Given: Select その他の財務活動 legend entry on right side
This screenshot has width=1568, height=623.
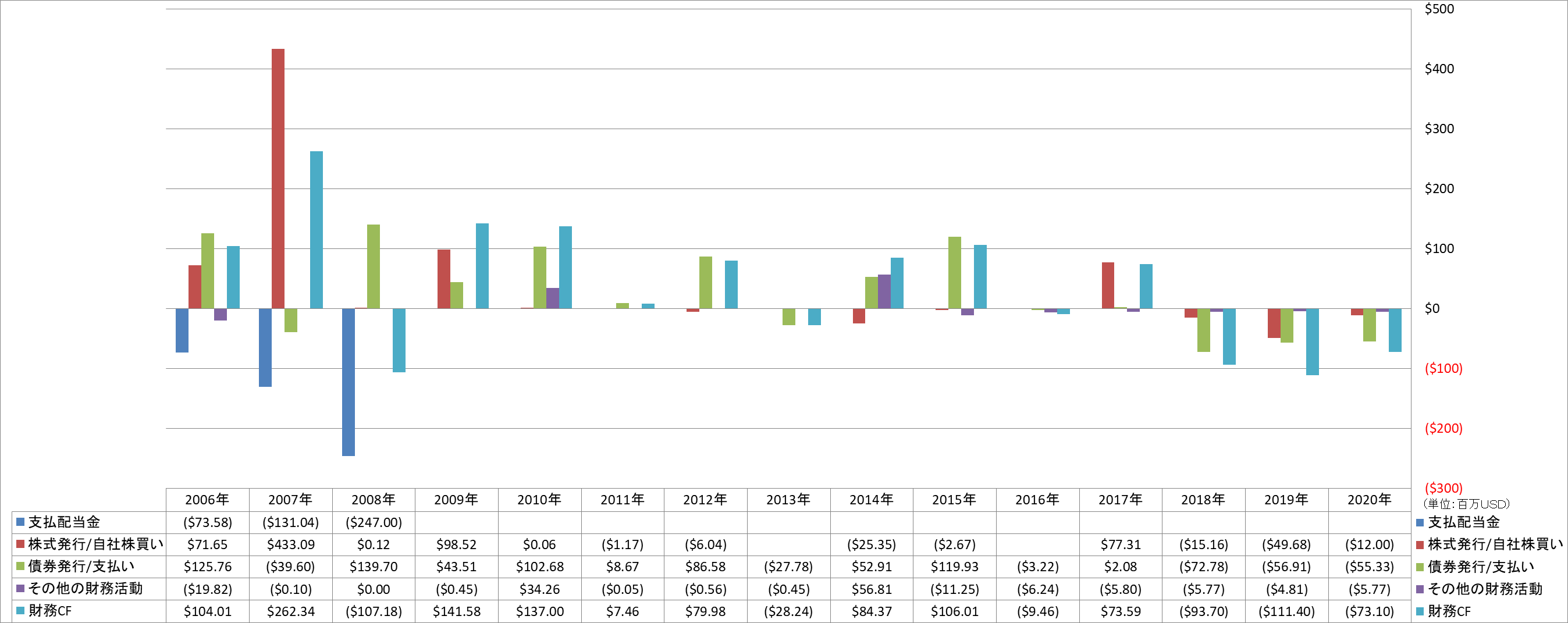Looking at the screenshot, I should (1479, 588).
